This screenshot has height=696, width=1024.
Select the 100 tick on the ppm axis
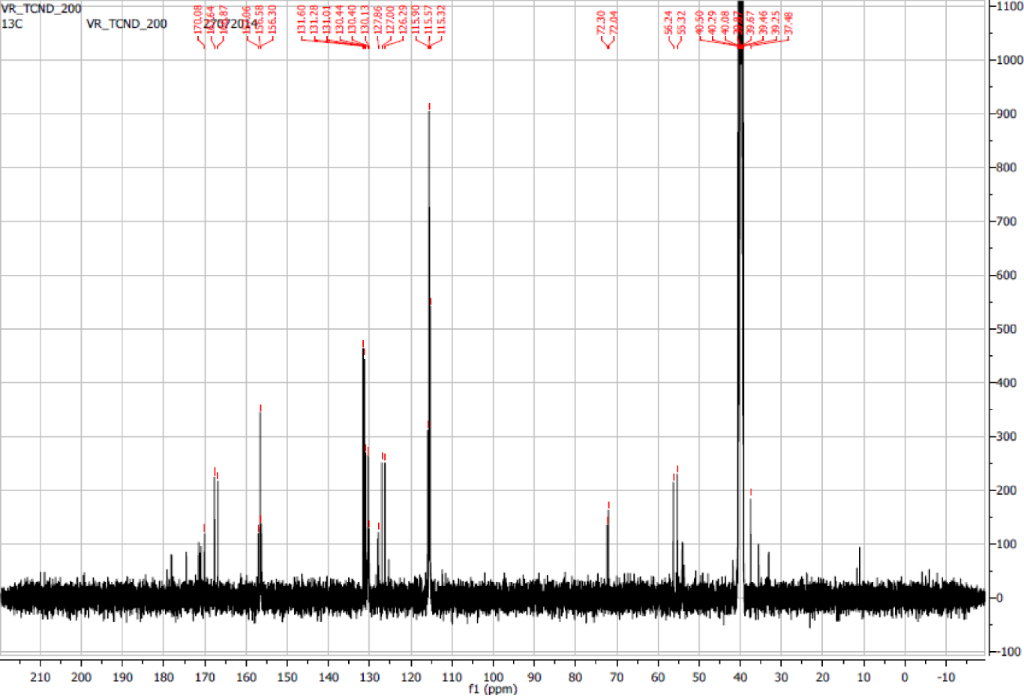tap(493, 675)
